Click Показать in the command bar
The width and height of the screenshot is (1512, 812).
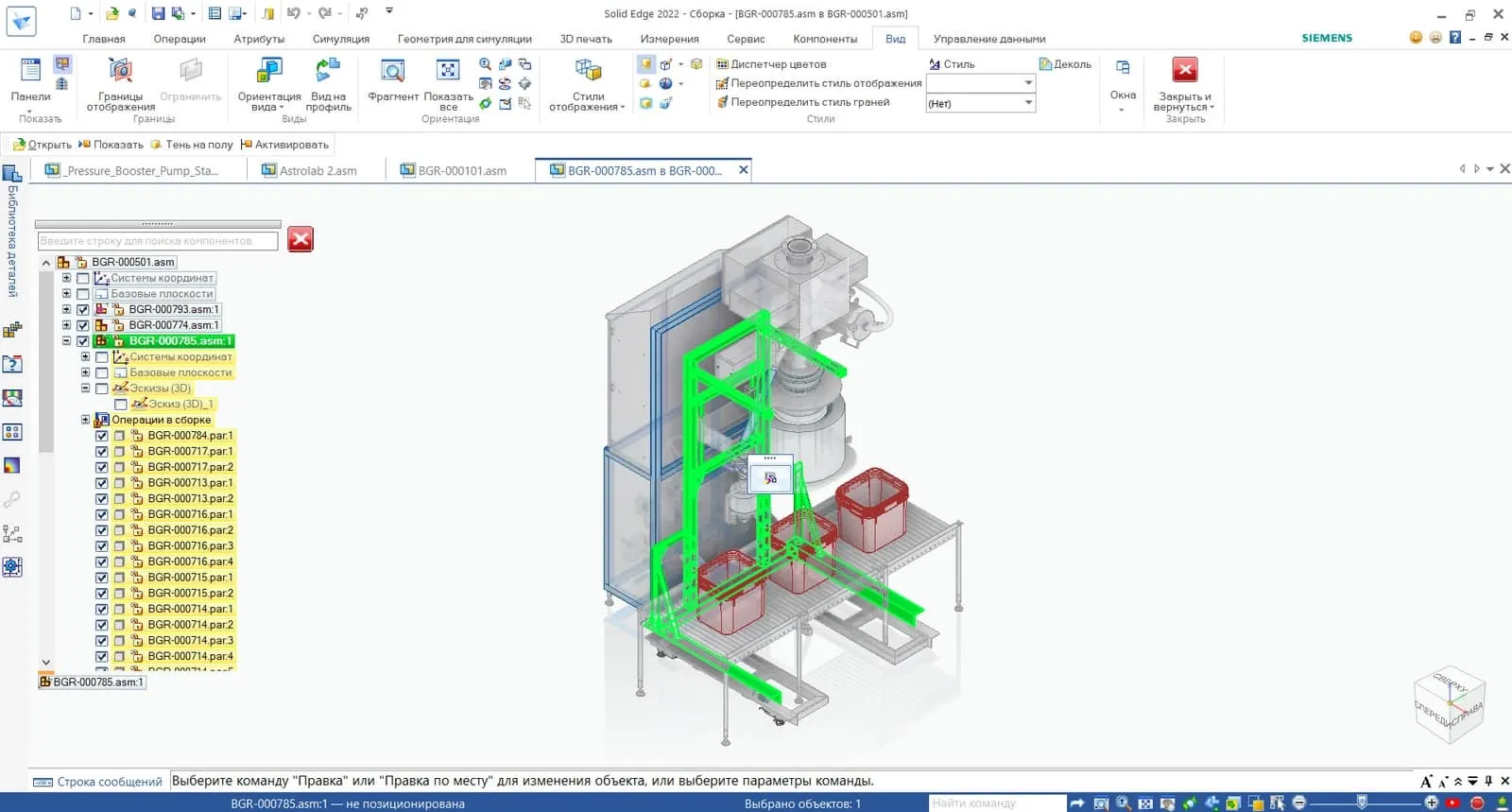[111, 145]
